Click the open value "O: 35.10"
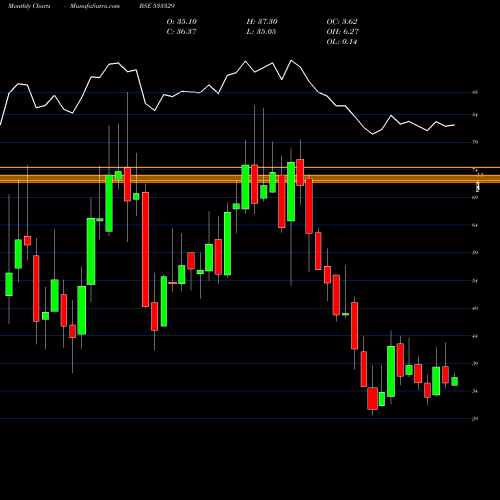Viewport: 500px width, 500px height. [x=182, y=22]
